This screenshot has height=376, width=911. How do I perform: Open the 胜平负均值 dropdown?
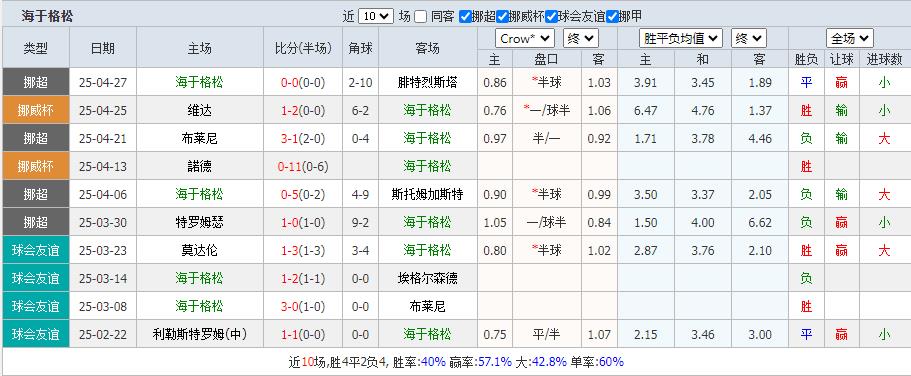click(x=680, y=38)
